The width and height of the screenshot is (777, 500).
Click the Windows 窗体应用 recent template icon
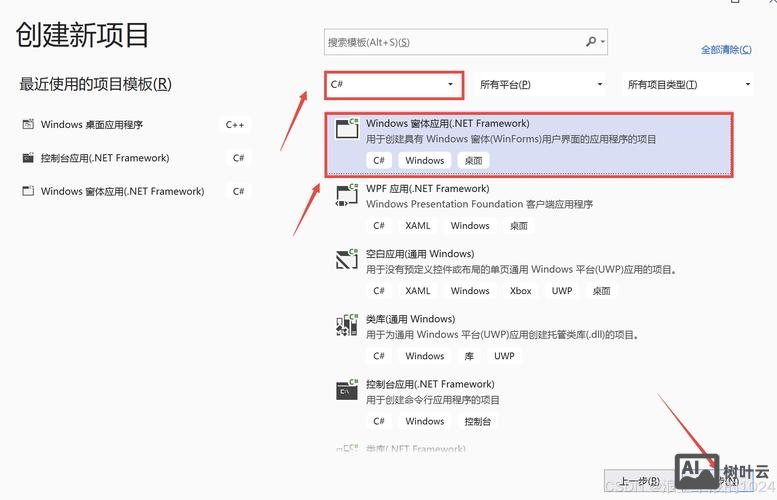[x=28, y=191]
